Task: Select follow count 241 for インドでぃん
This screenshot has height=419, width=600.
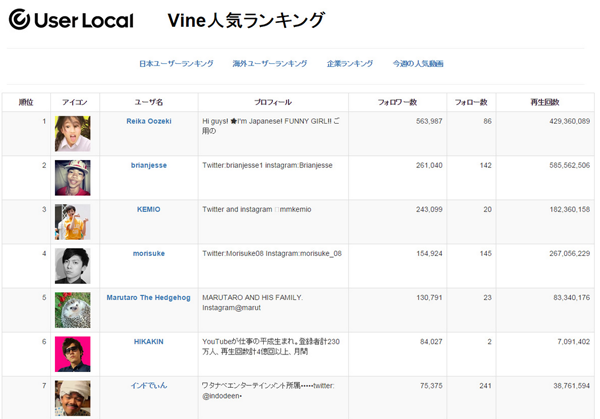Action: tap(486, 386)
